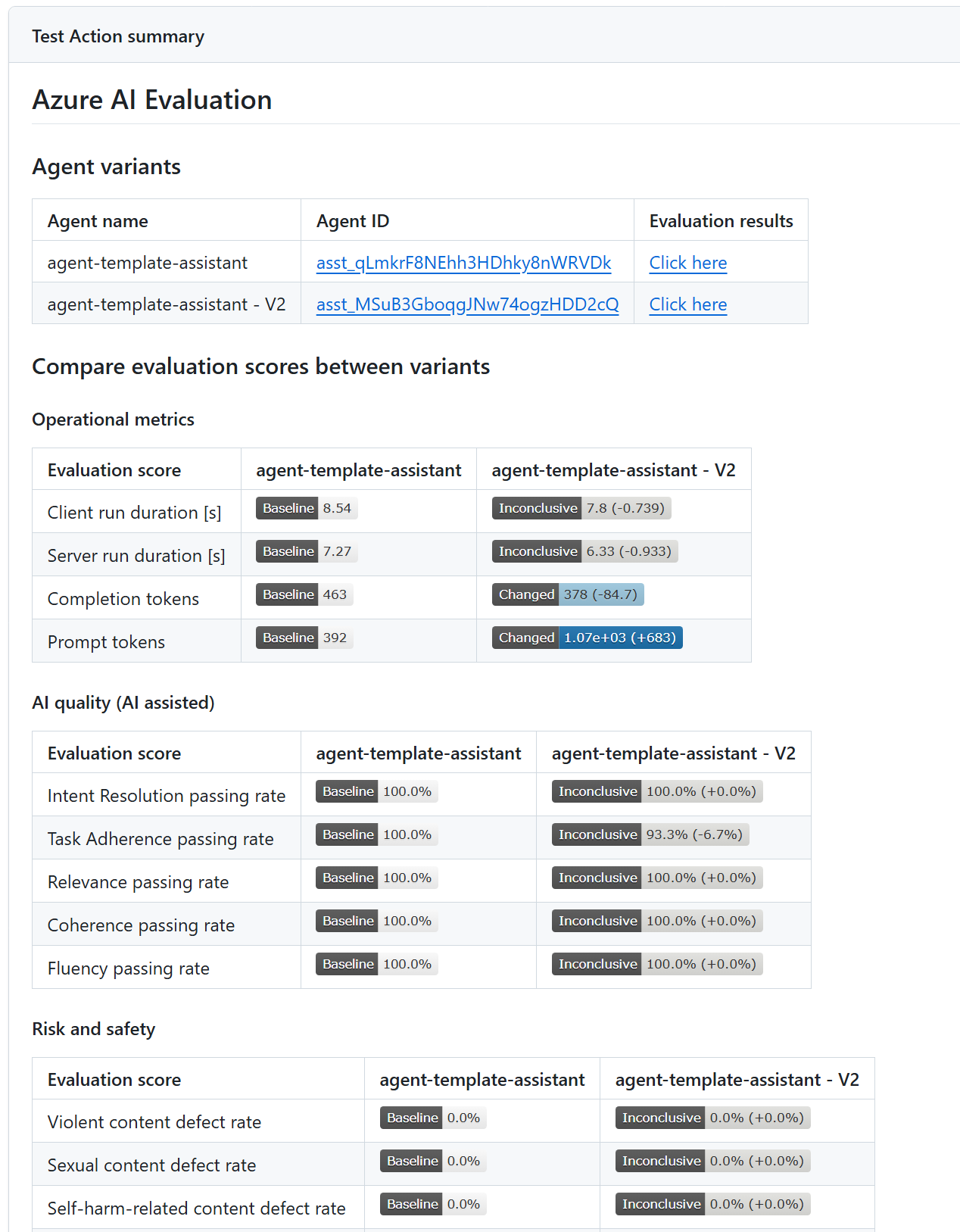The width and height of the screenshot is (960, 1232).
Task: Select the Baseline badge for Violent content defect rate
Action: click(412, 1117)
